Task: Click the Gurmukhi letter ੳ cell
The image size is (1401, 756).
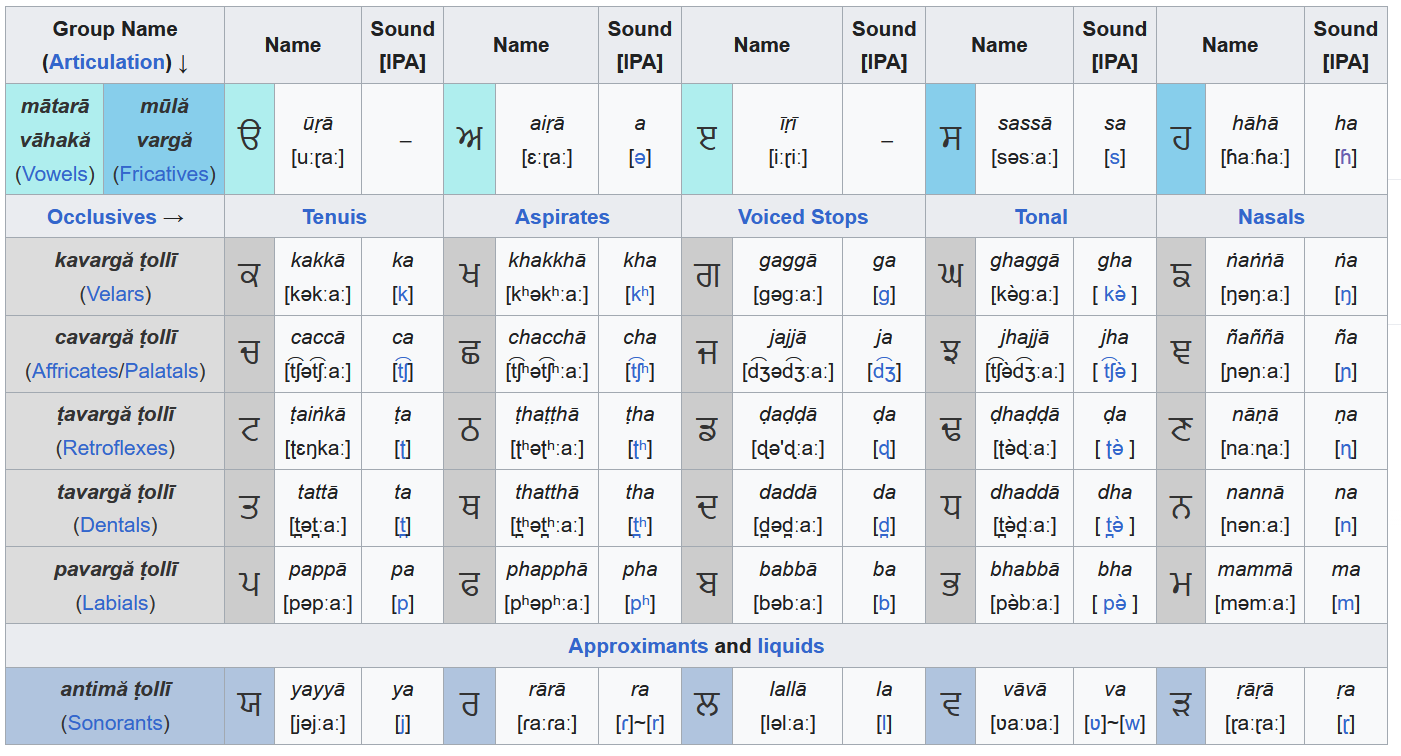Action: pos(249,138)
